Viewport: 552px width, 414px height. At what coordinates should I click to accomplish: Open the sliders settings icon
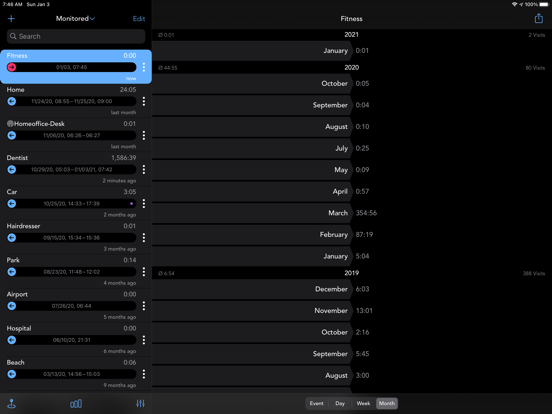click(x=140, y=403)
